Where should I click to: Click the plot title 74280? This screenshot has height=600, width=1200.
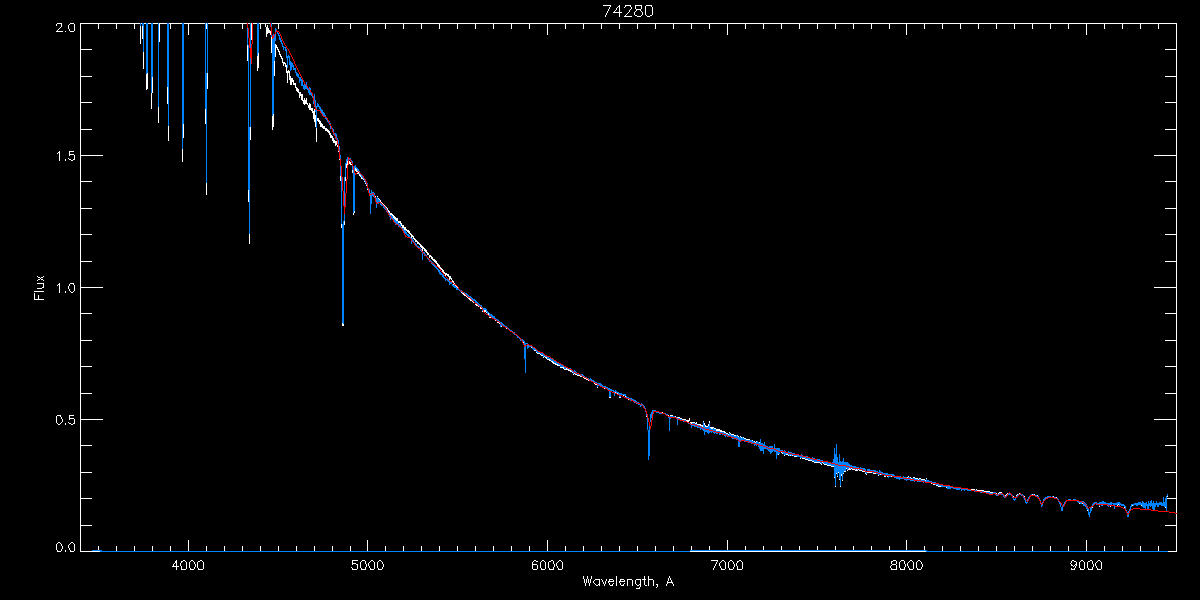click(628, 11)
